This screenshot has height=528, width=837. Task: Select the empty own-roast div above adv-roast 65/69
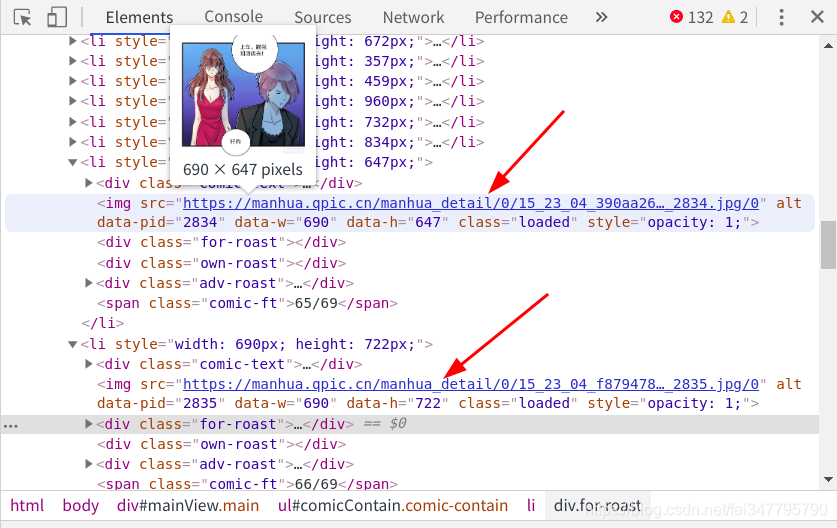222,263
